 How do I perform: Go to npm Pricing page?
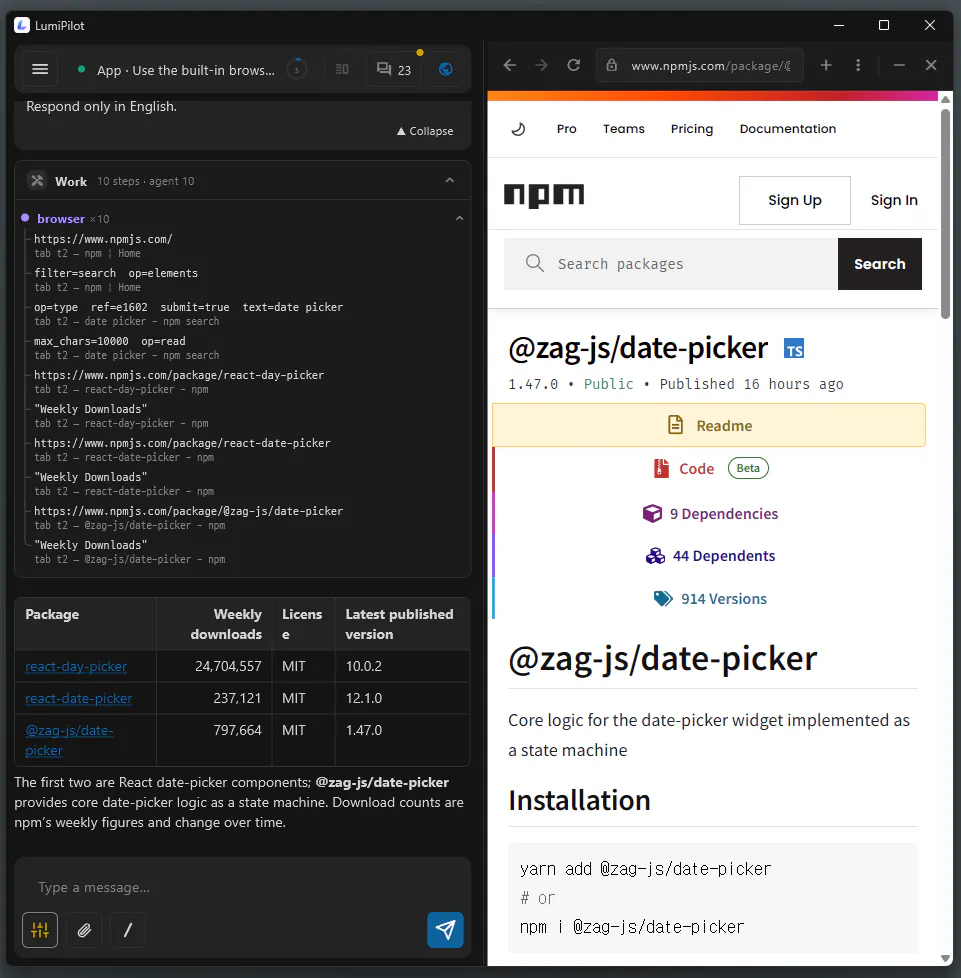click(692, 129)
